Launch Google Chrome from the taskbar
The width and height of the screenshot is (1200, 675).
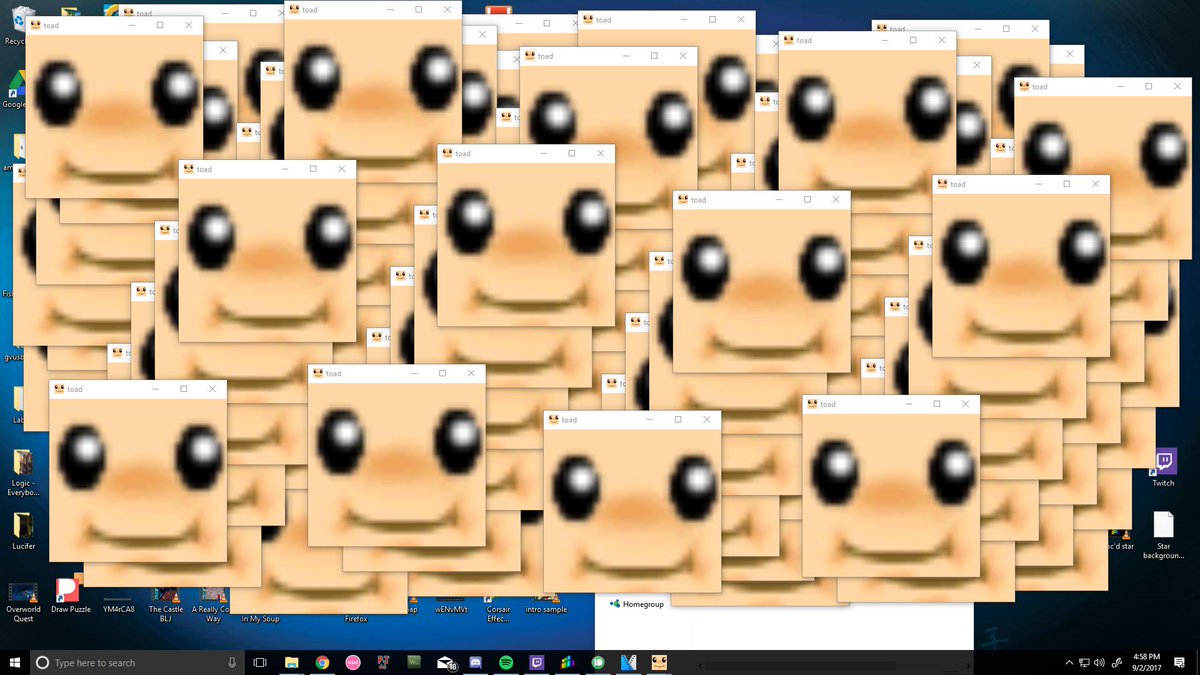tap(322, 662)
